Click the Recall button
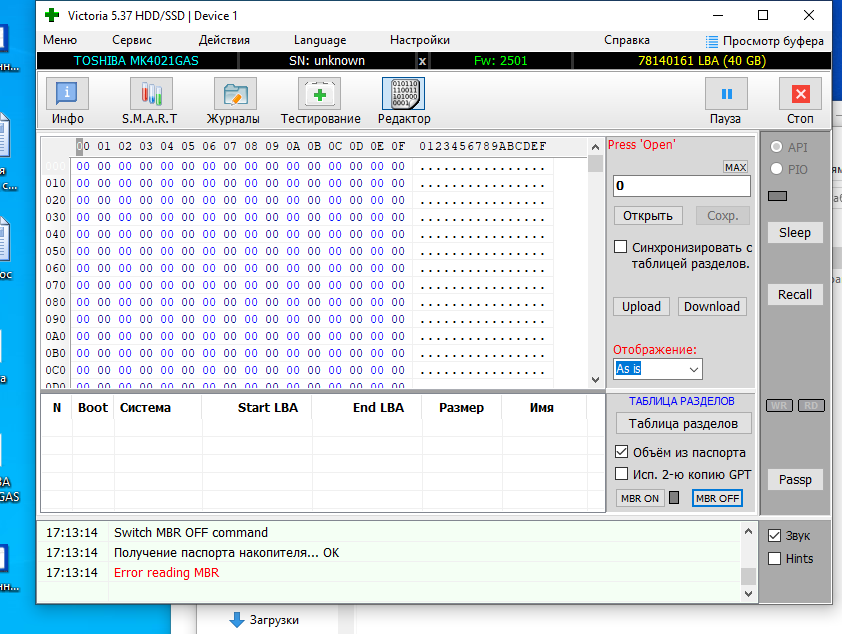Viewport: 842px width, 634px height. (x=795, y=295)
